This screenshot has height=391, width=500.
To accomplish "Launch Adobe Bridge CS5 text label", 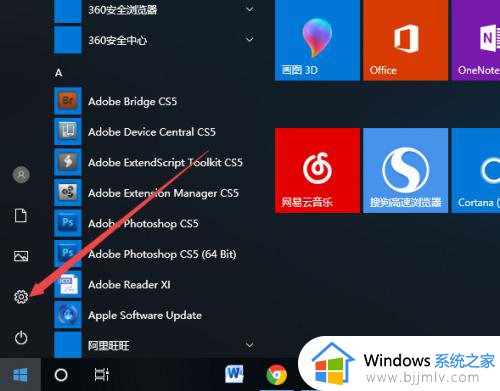I will tap(133, 101).
